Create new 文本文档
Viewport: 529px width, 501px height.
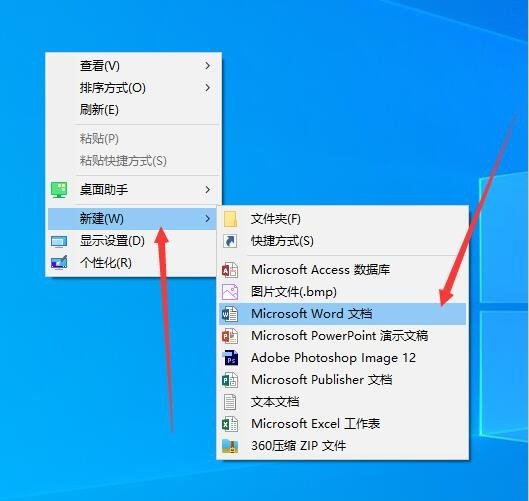click(342, 402)
